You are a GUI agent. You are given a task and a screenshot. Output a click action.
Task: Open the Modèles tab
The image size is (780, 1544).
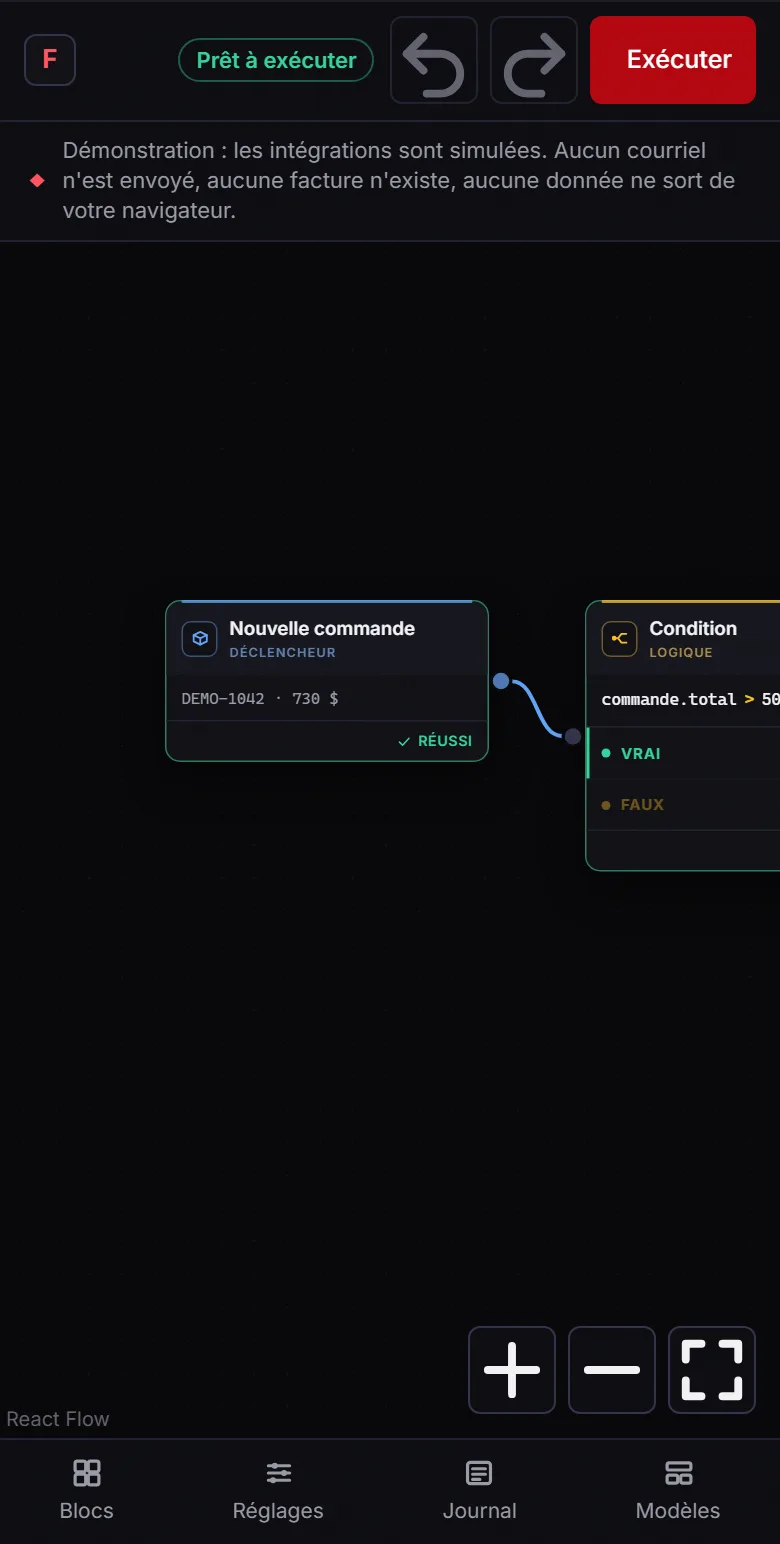(678, 1491)
